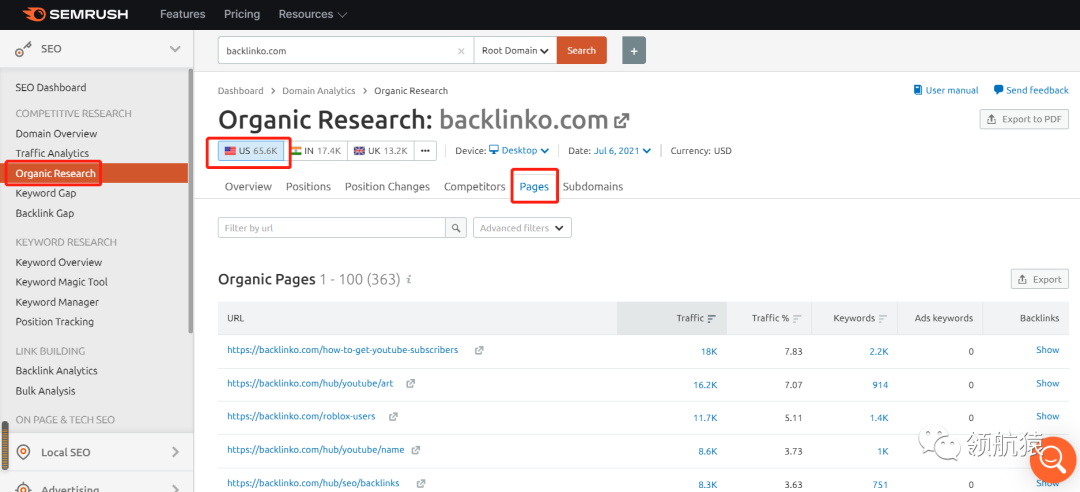
Task: Click the orange Search button
Action: pyautogui.click(x=581, y=51)
